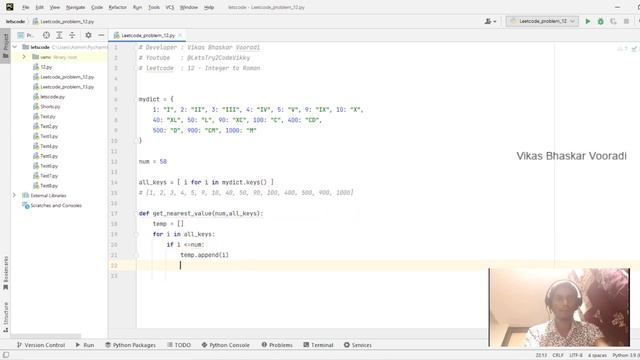
Task: Open the user account icon menu
Action: click(490, 21)
